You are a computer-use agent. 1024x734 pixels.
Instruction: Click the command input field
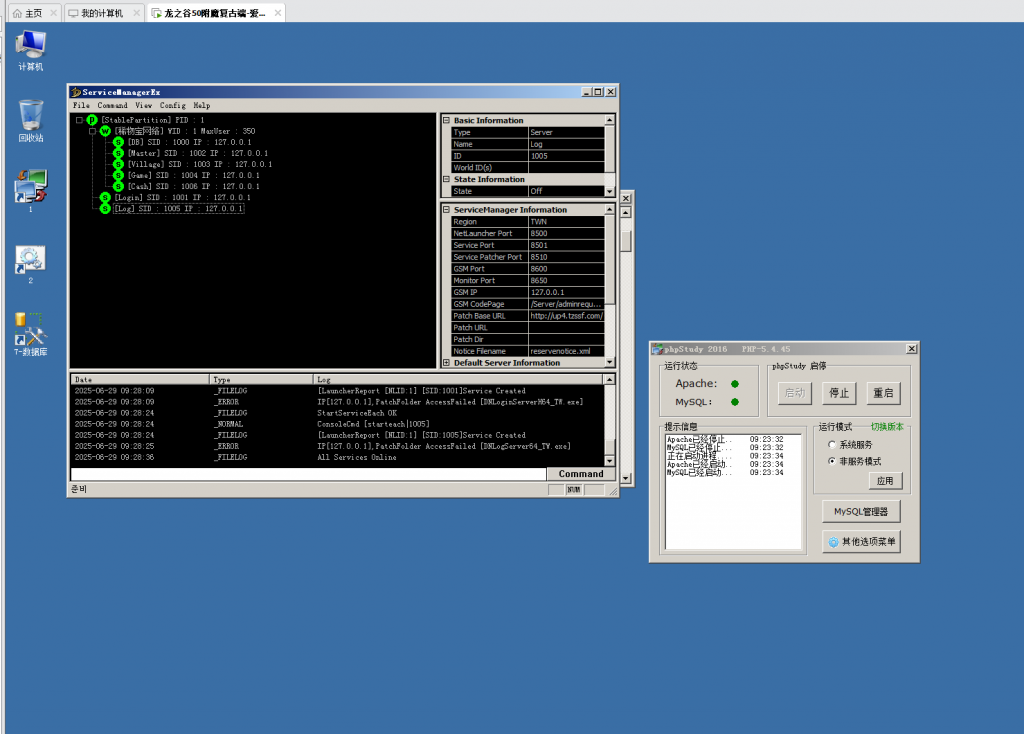[x=308, y=474]
